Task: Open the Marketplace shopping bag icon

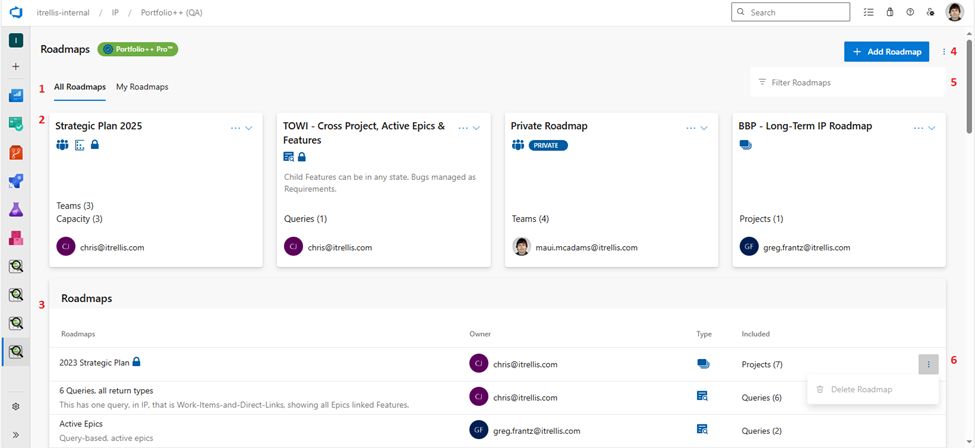Action: pos(890,12)
